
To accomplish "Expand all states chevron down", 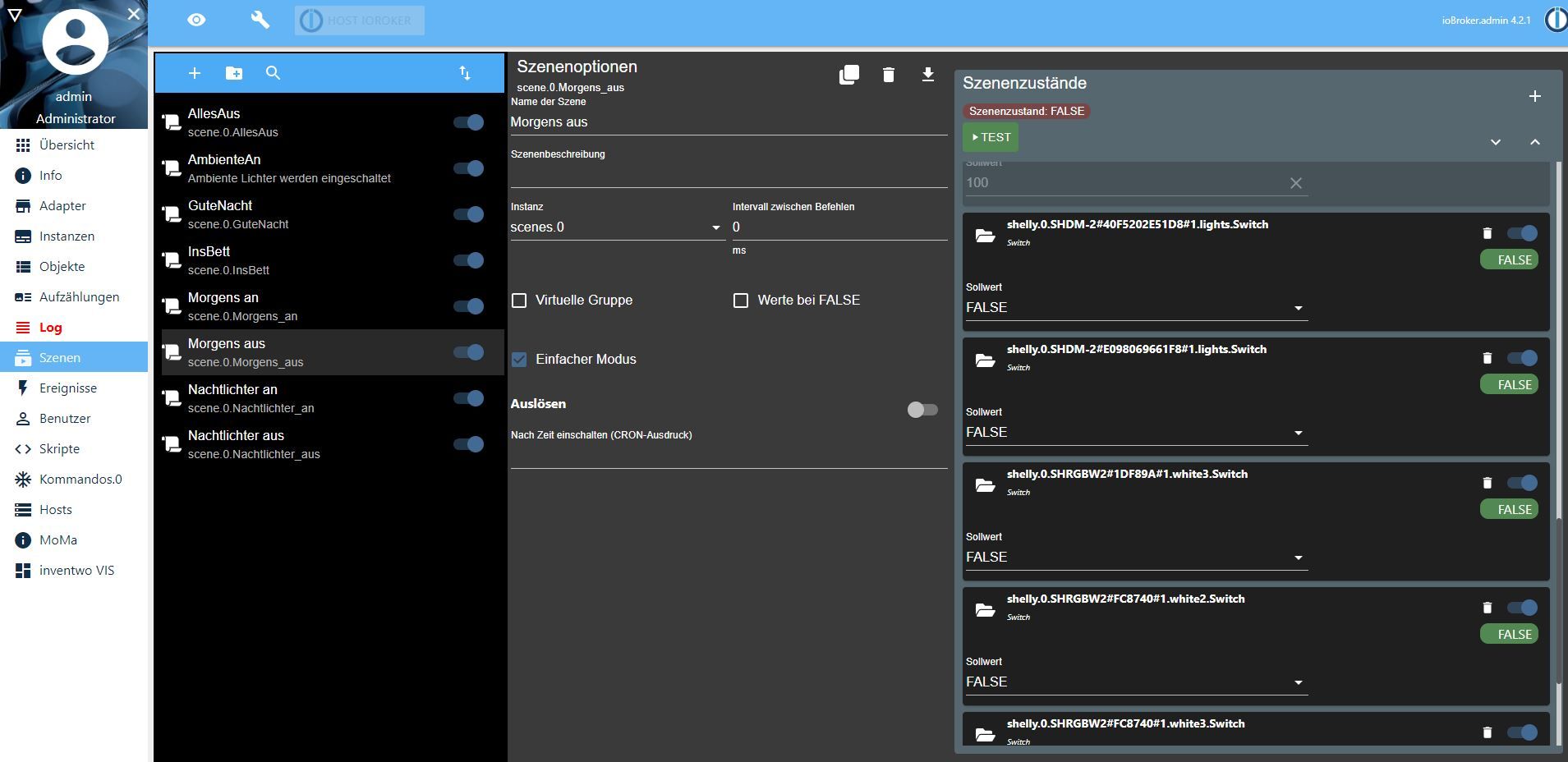I will click(x=1496, y=142).
